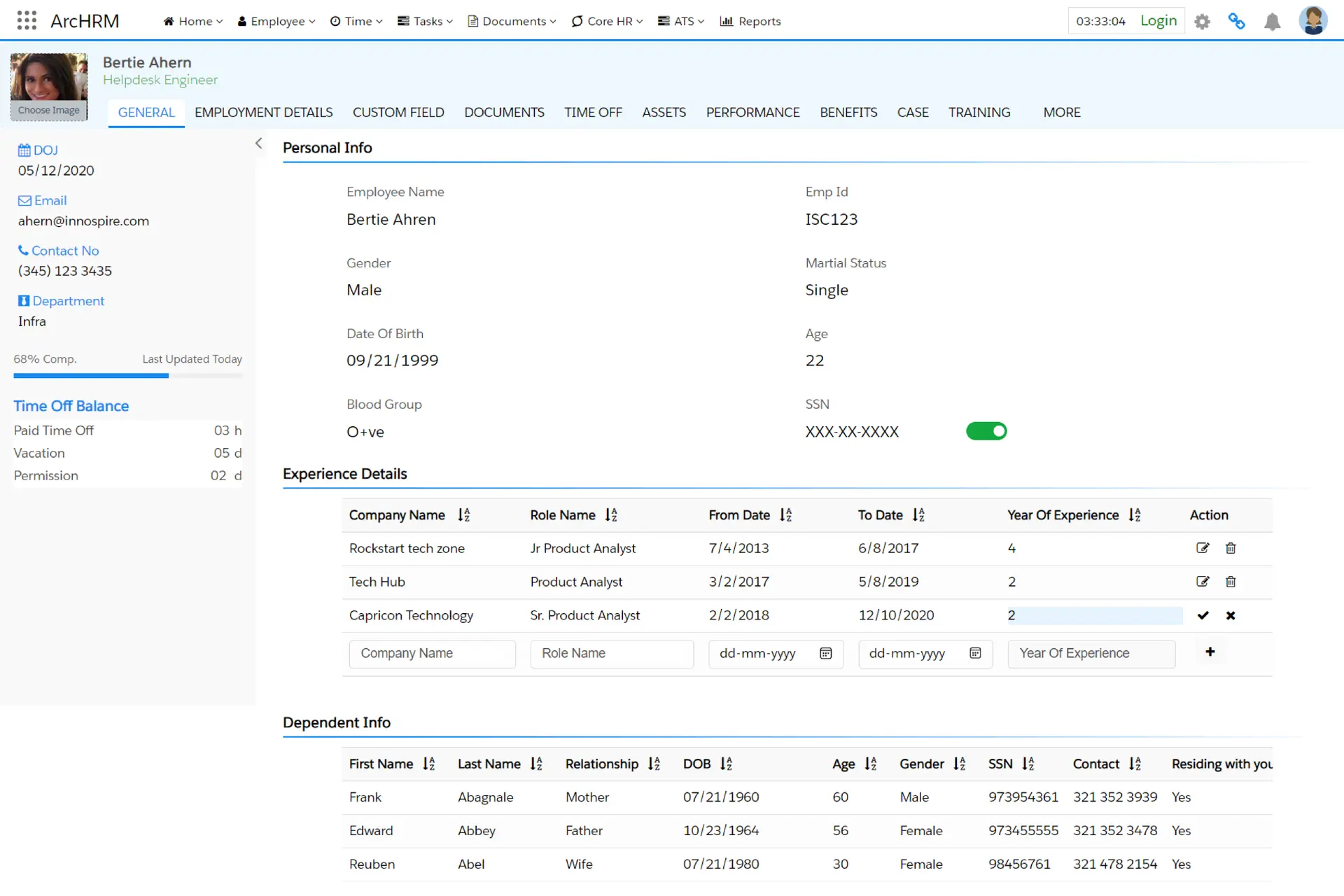Sort Dependent Info by Relationship
1344x896 pixels.
(654, 764)
